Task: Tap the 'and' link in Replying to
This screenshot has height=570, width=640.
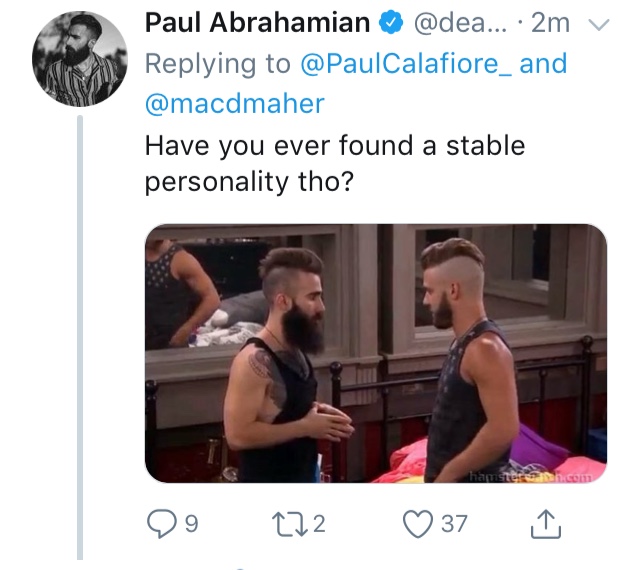Action: coord(543,64)
